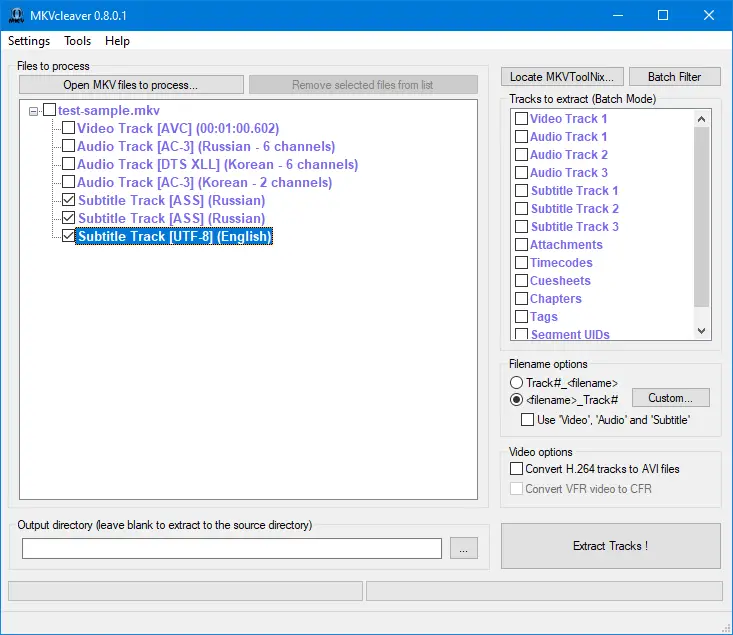Click Open MKV files to process button

point(131,85)
